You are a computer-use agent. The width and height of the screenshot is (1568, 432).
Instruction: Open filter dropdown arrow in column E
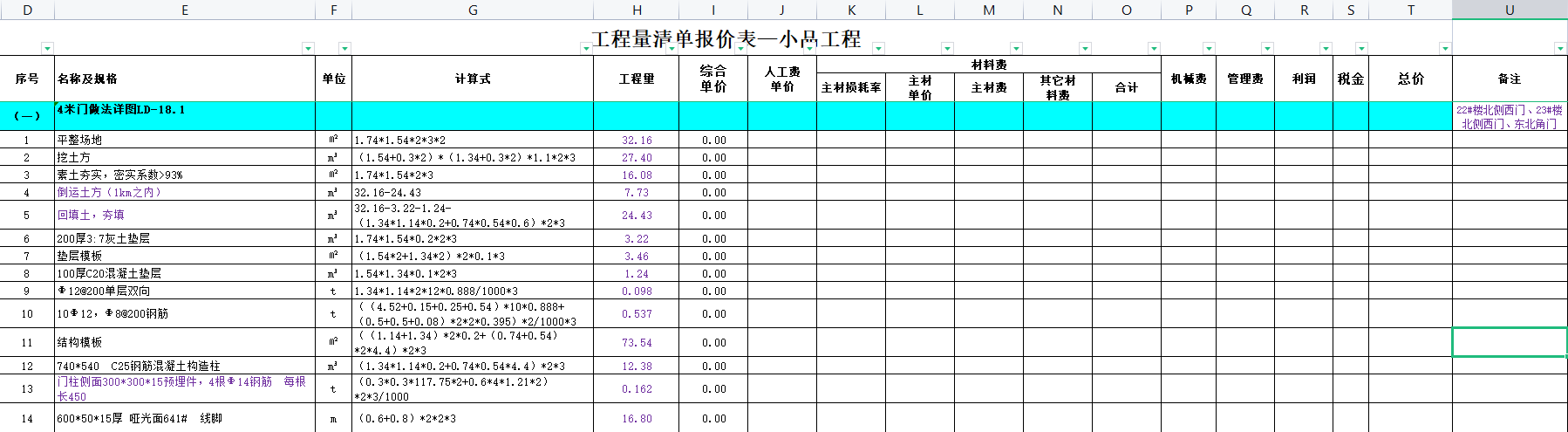point(308,49)
